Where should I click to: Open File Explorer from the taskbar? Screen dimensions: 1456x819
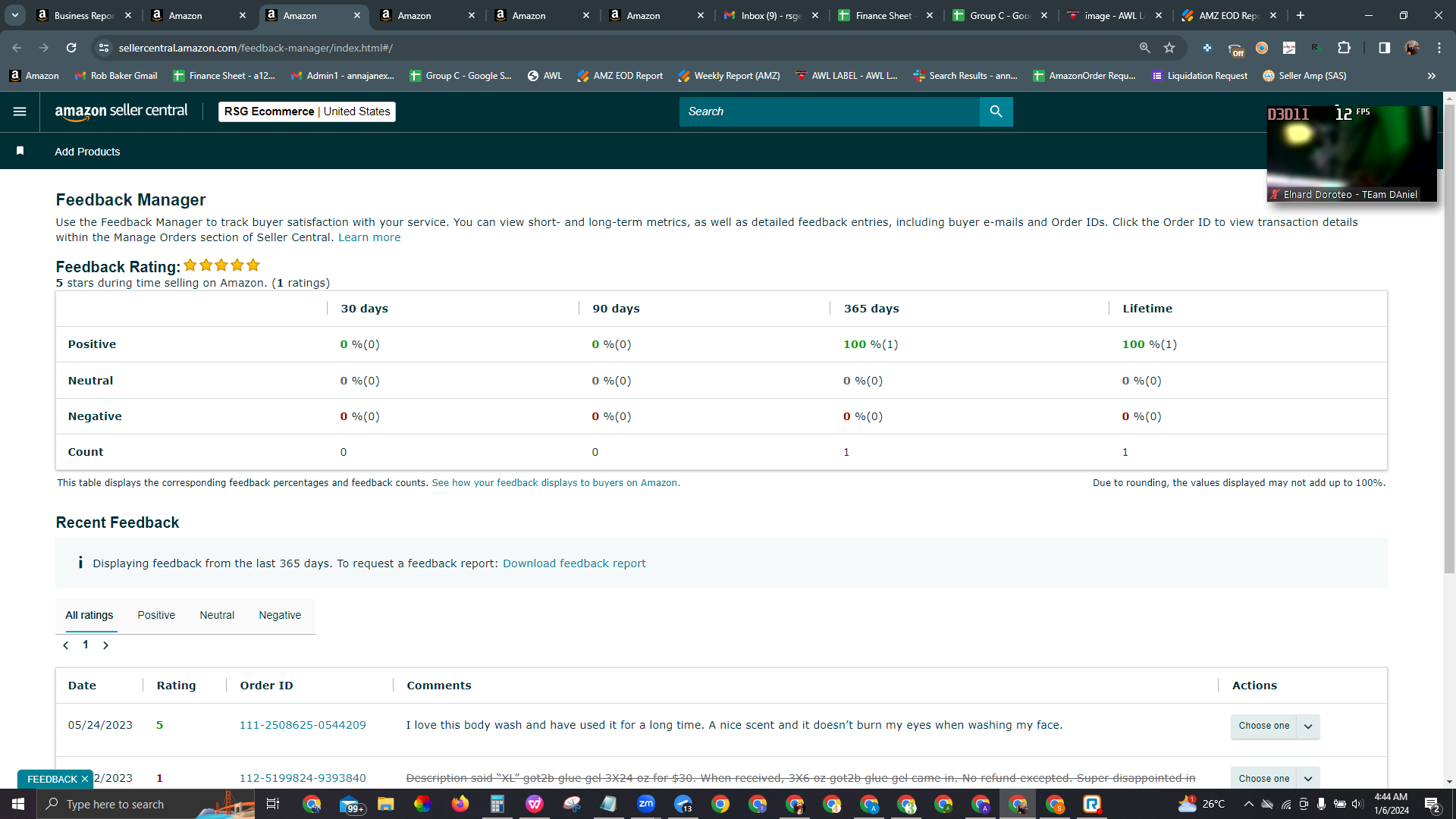[386, 804]
